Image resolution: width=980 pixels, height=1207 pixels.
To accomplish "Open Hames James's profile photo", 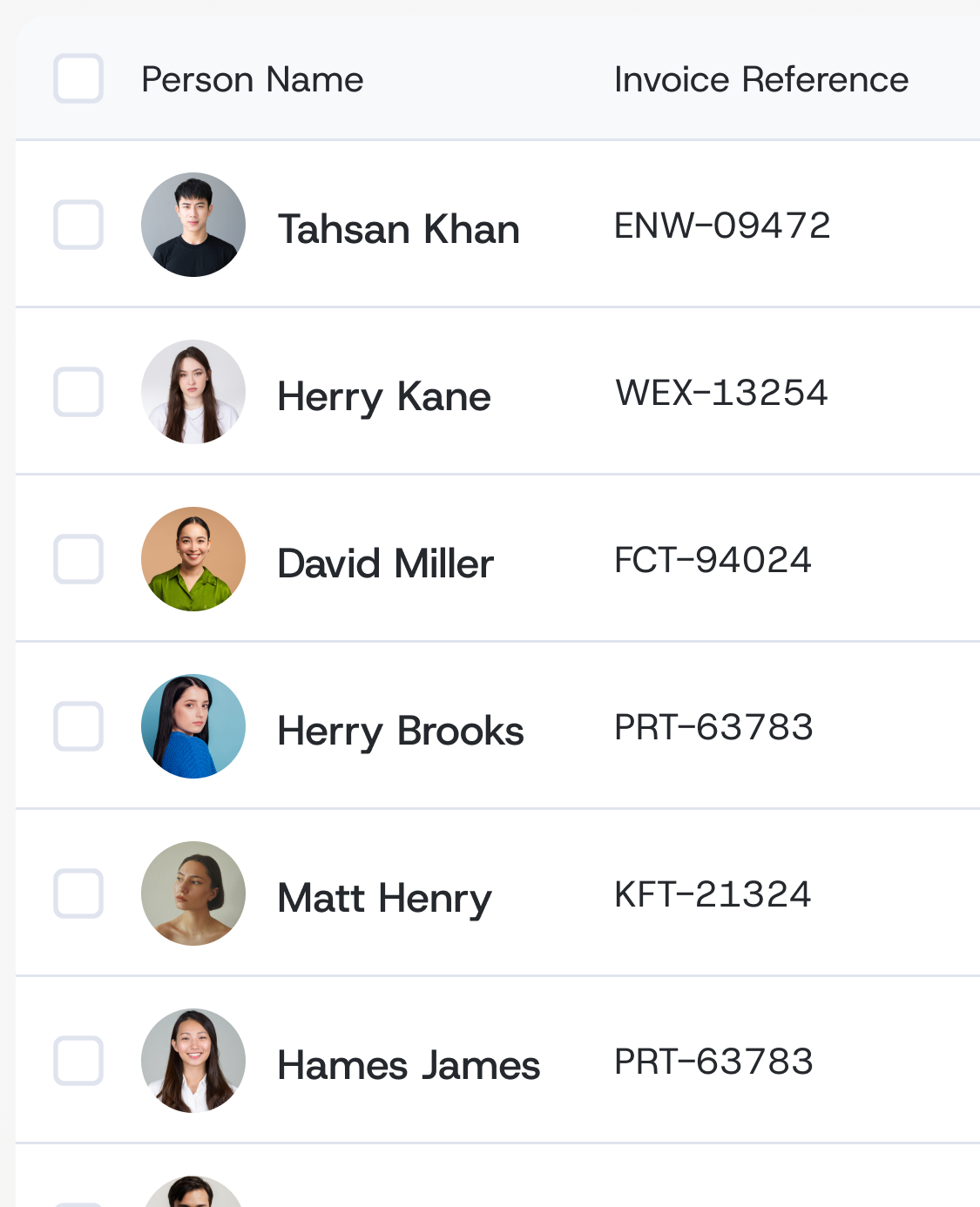I will tap(193, 1061).
